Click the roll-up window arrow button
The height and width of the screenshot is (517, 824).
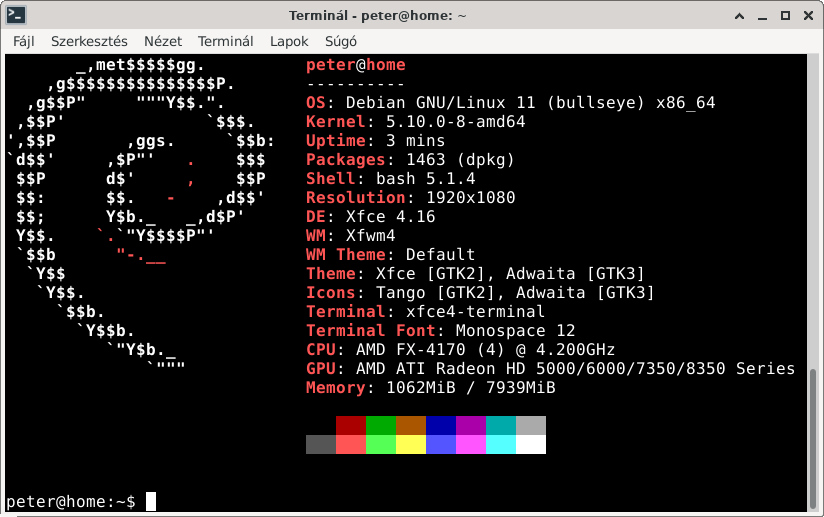739,16
